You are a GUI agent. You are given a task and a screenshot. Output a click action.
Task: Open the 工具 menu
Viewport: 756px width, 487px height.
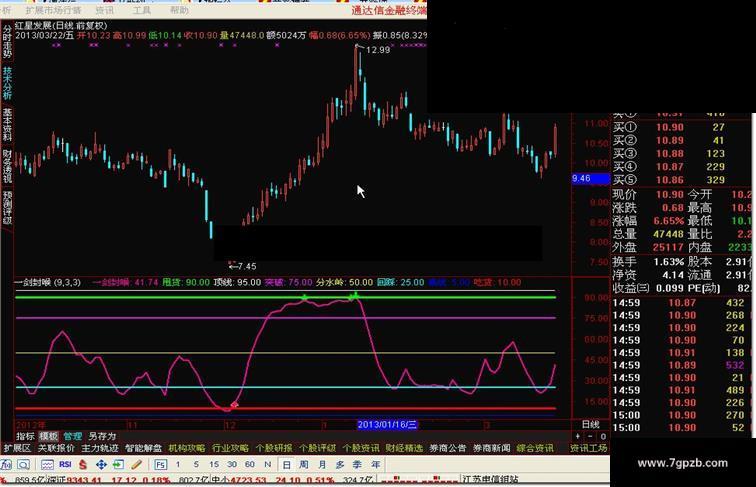(142, 10)
